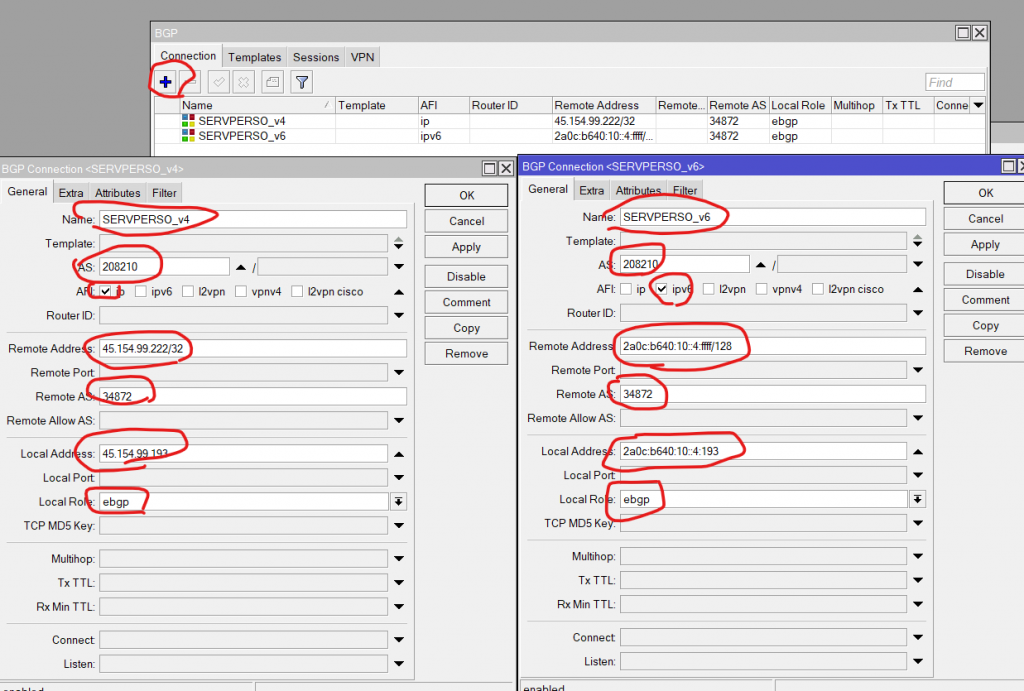
Task: Open the filter funnel in BGP toolbar
Action: pos(302,82)
